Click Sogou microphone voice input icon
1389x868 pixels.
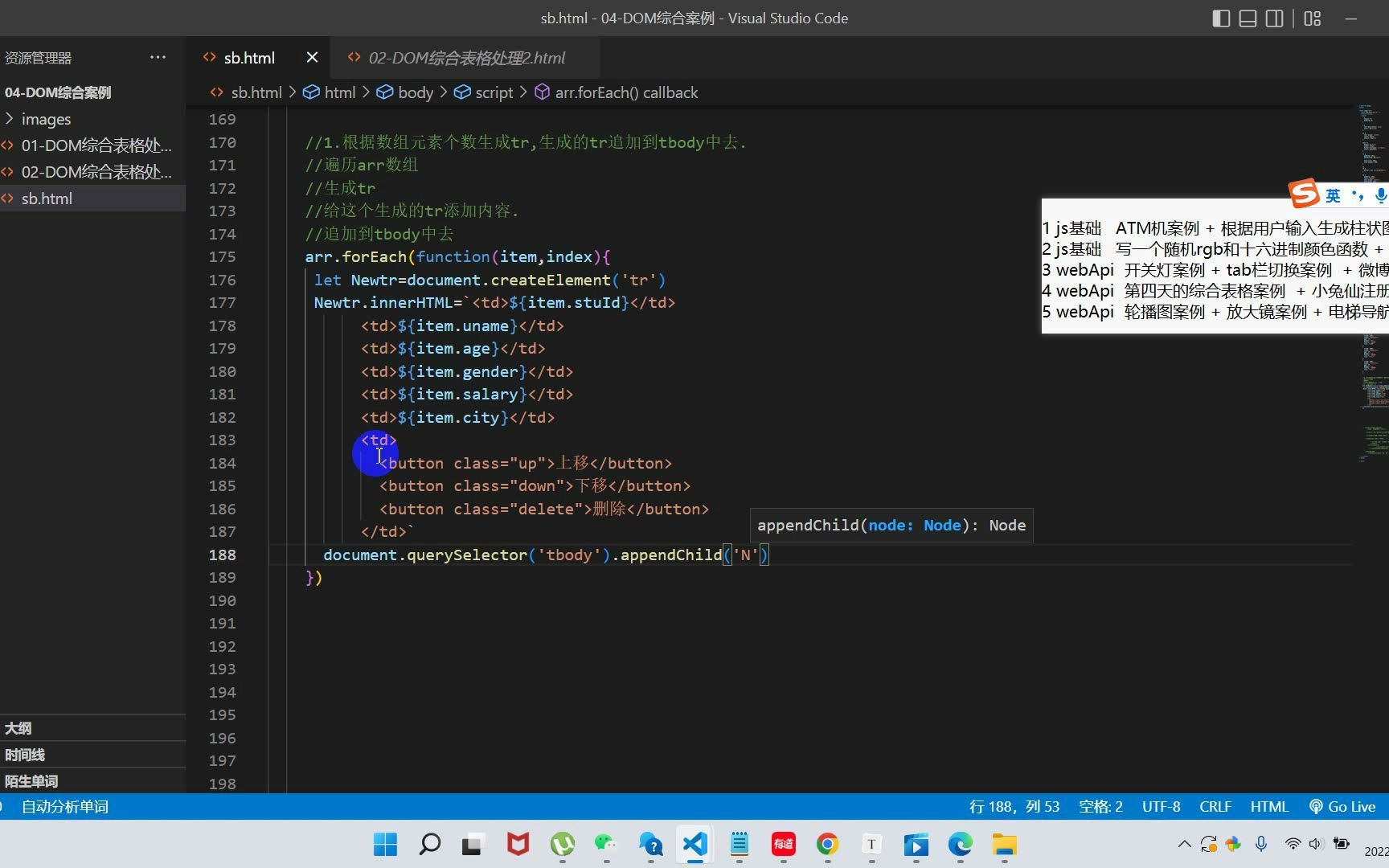point(1380,195)
